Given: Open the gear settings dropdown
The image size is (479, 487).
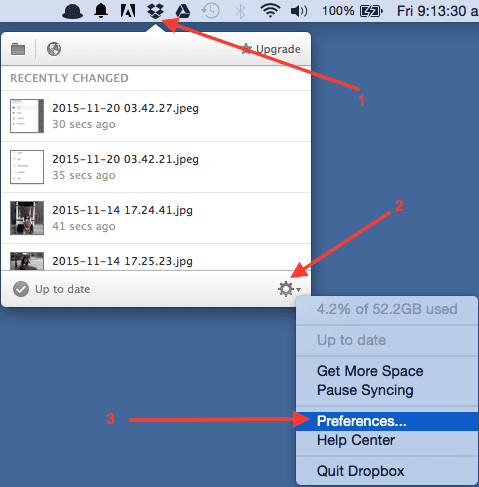Looking at the screenshot, I should 289,289.
